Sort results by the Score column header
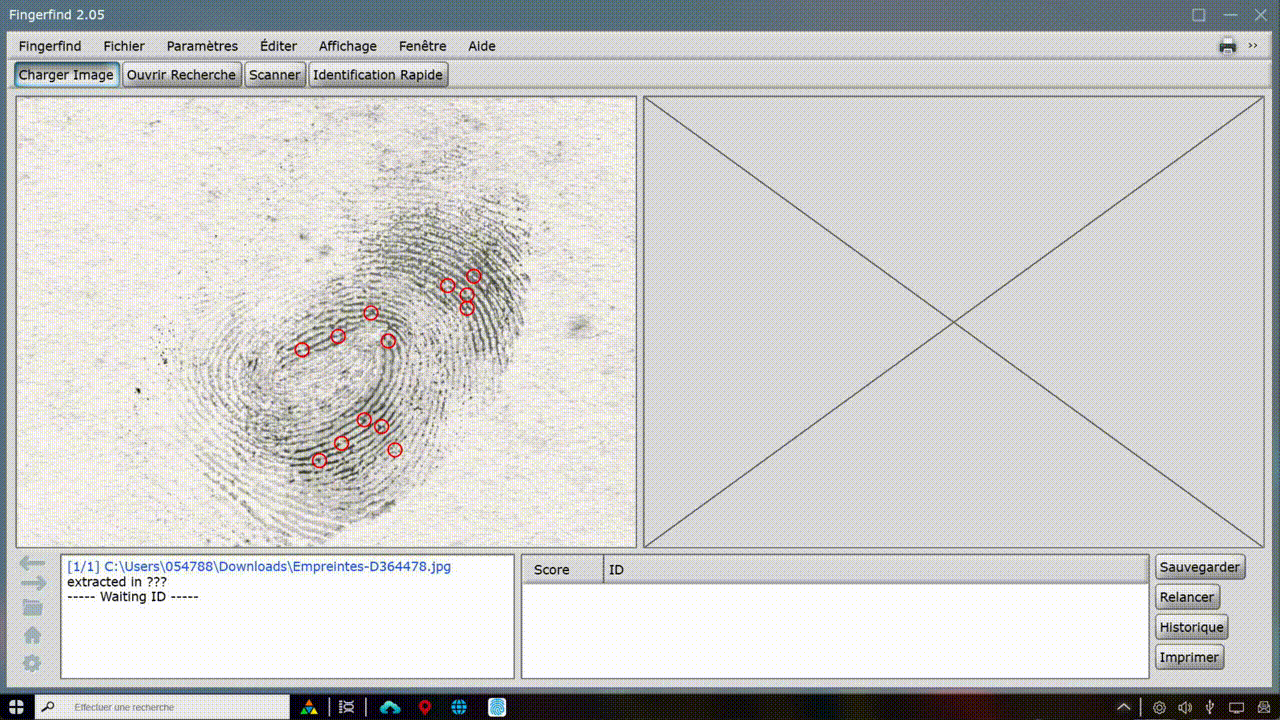The width and height of the screenshot is (1280, 720). [x=552, y=570]
